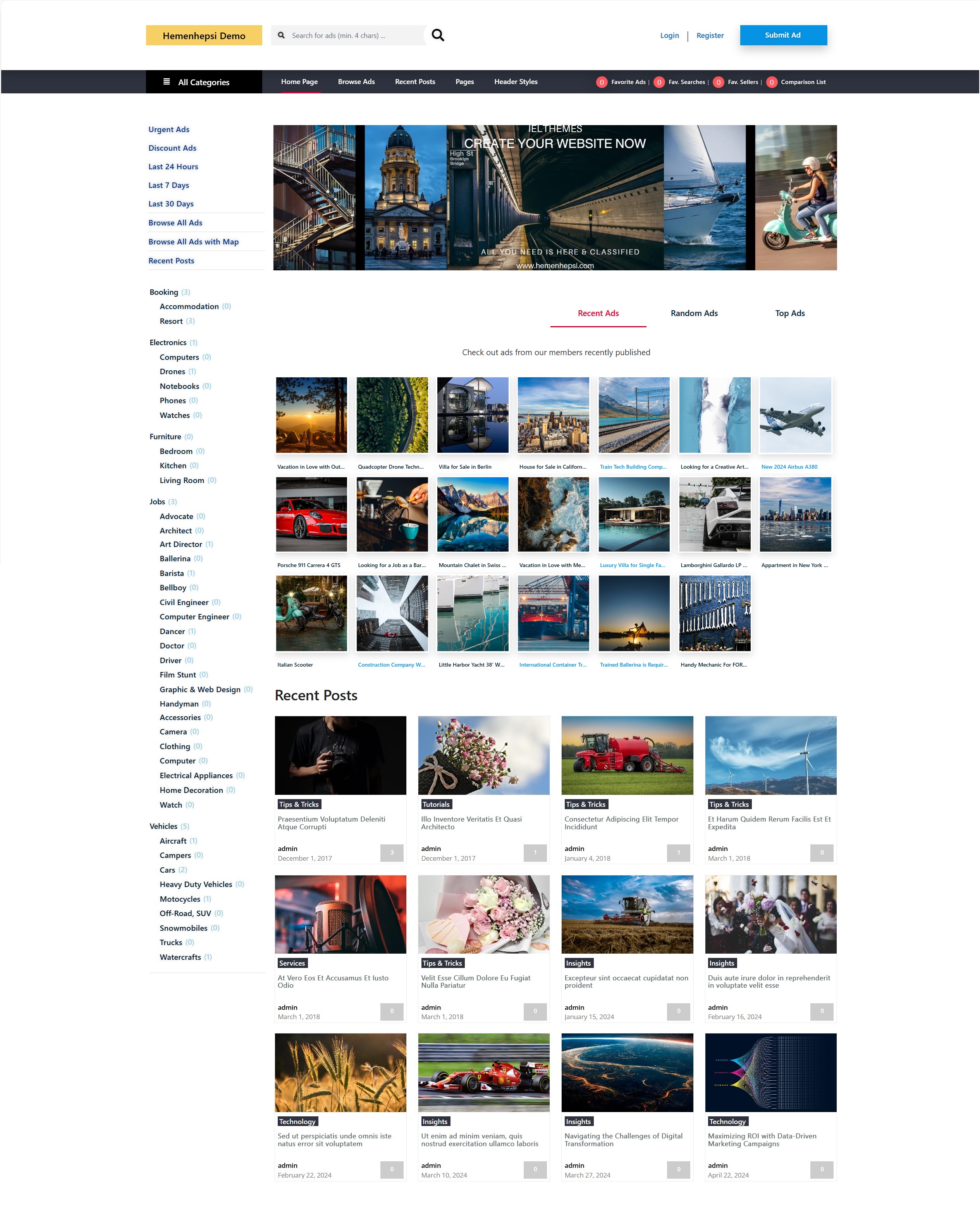Click the Fav. Searches red counter badge
The width and height of the screenshot is (980, 1212).
[x=659, y=82]
